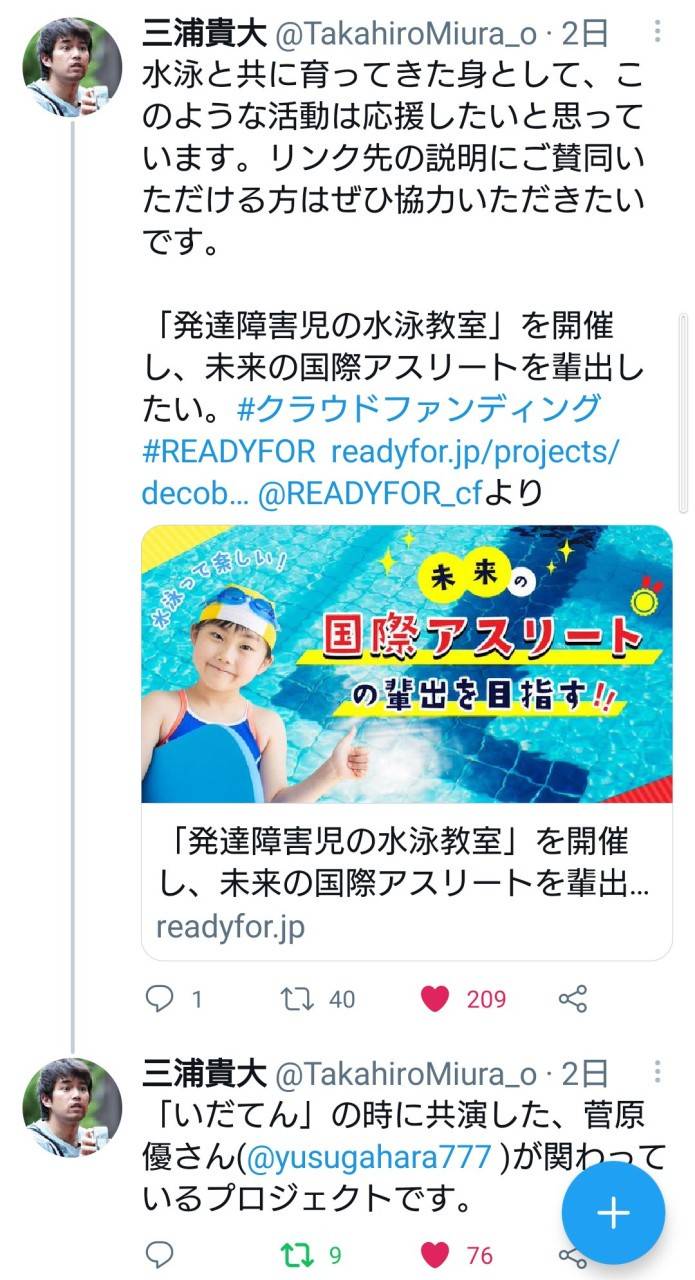Compose a new tweet with plus button

coord(612,1213)
